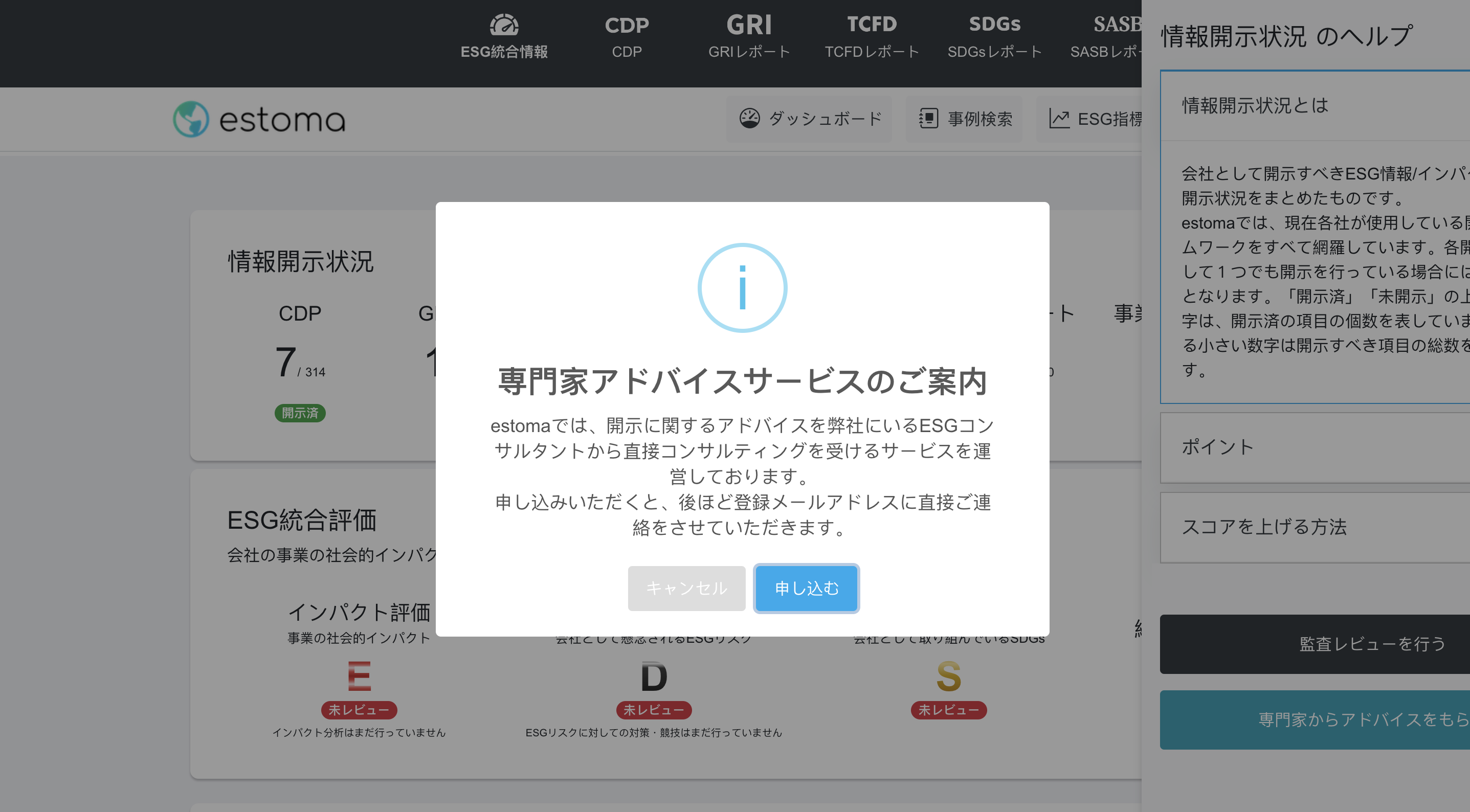This screenshot has height=812, width=1470.
Task: Click the 事例検索 list icon
Action: (928, 119)
